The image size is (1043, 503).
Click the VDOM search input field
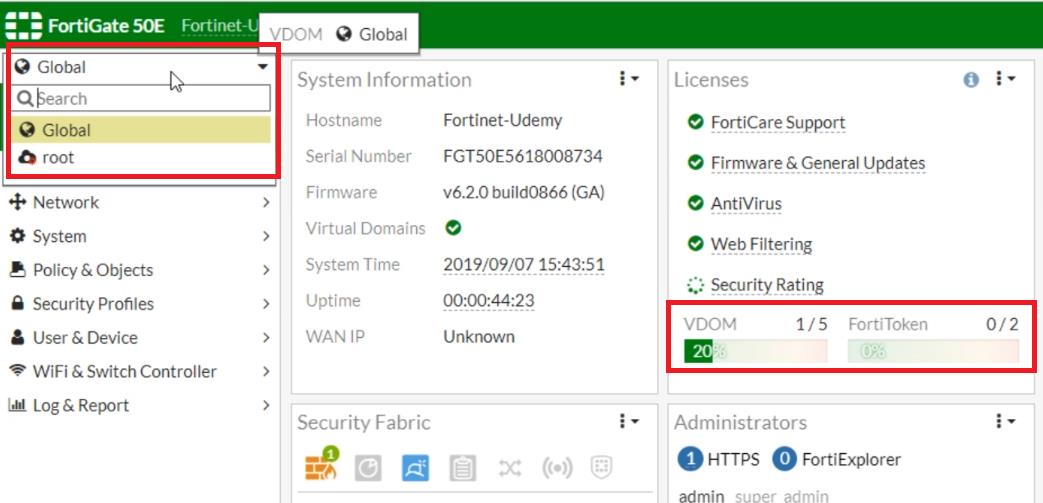pos(141,98)
